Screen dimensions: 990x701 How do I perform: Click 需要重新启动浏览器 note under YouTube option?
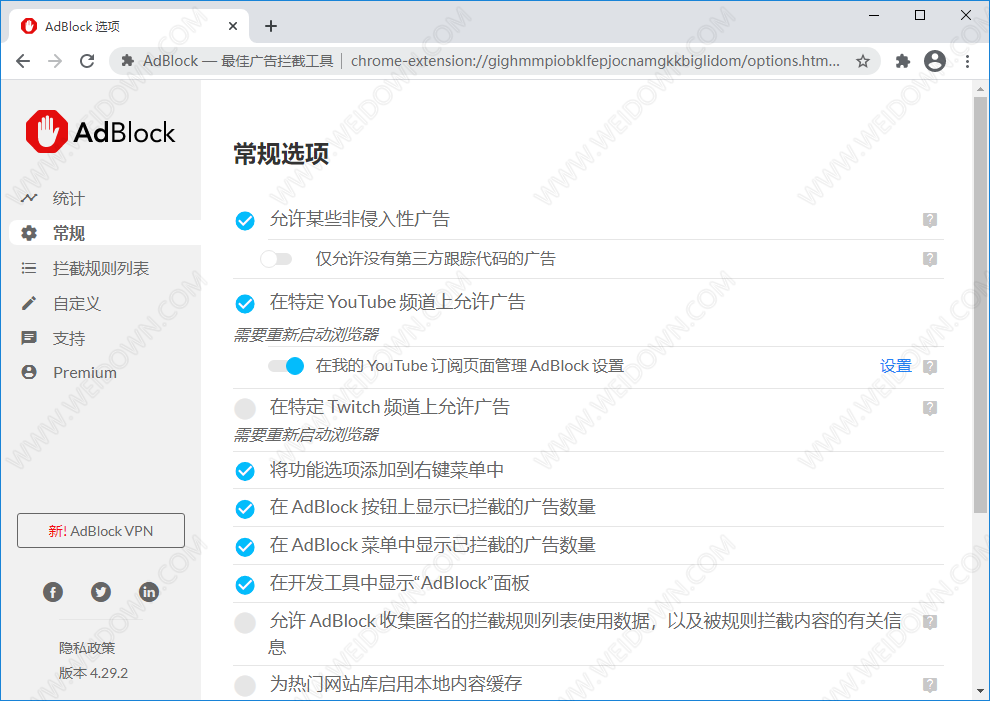306,334
